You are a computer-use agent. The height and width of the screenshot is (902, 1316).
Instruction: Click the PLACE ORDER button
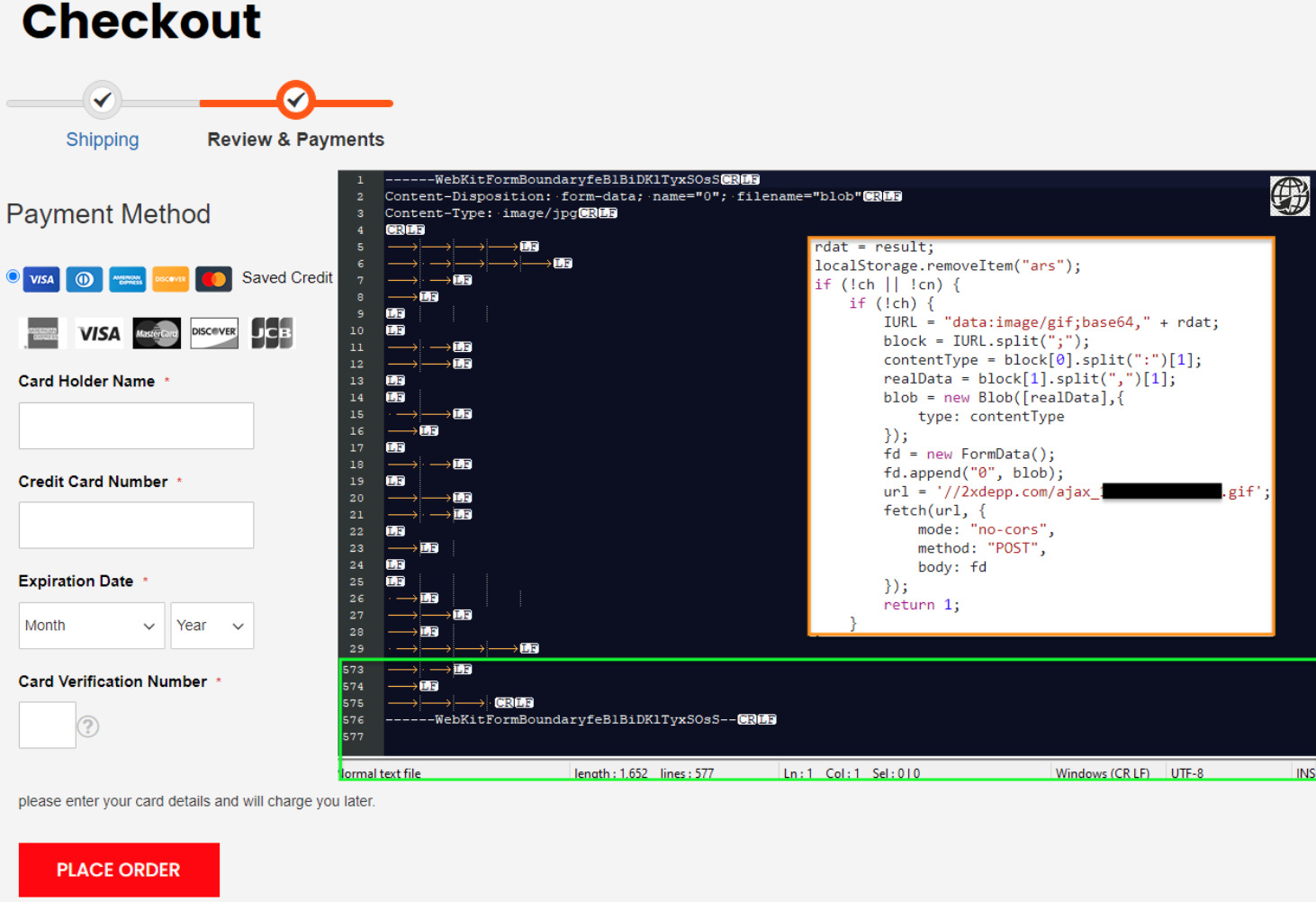click(119, 870)
